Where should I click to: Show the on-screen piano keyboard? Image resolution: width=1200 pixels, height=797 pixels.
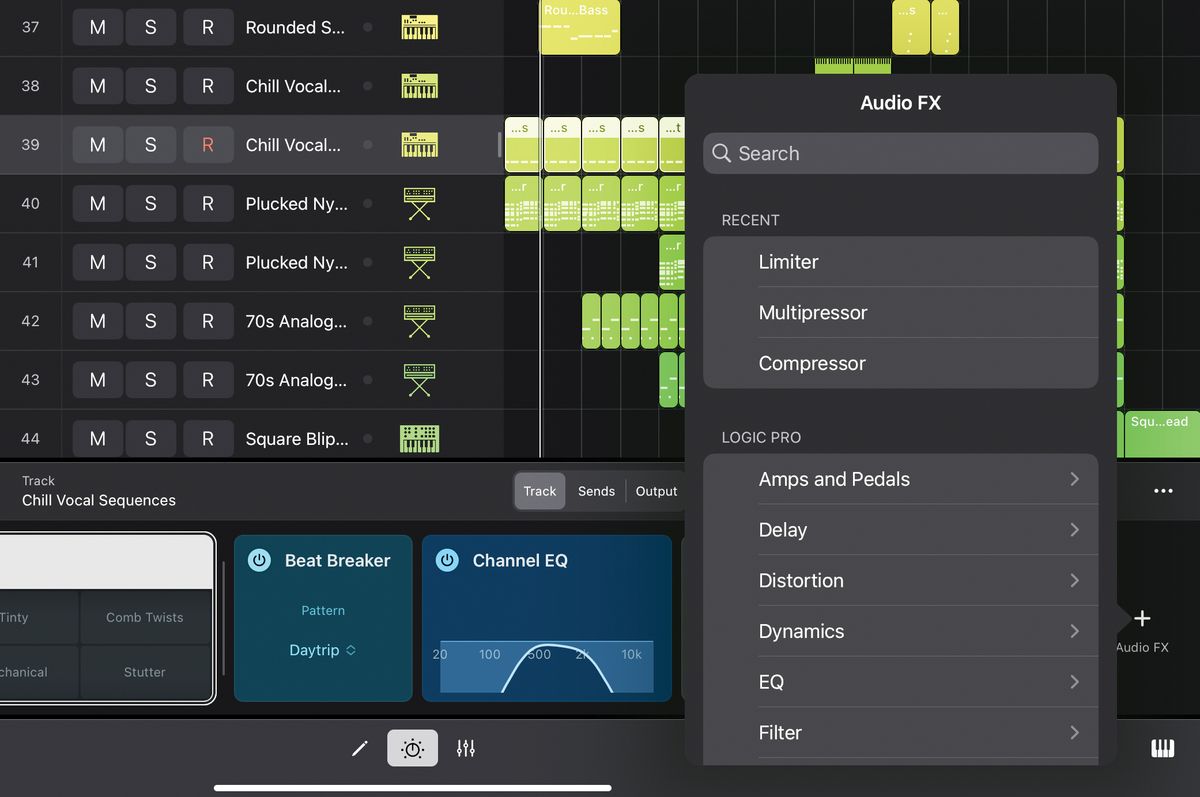pyautogui.click(x=1162, y=747)
